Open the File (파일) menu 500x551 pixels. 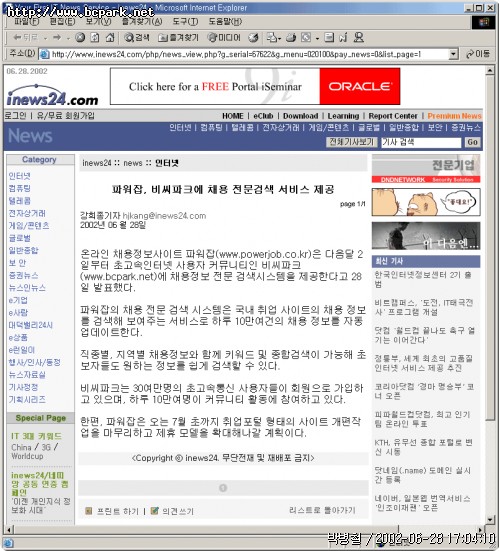[26, 21]
